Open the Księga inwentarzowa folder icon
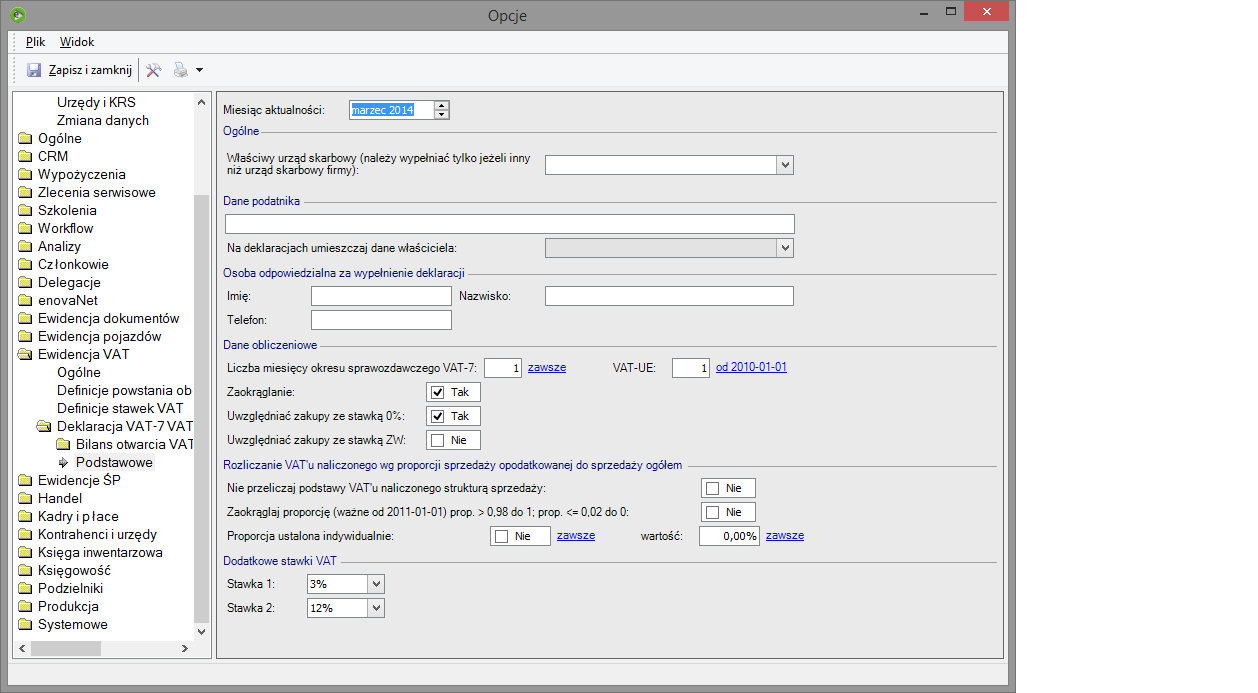This screenshot has height=693, width=1258. (x=26, y=553)
